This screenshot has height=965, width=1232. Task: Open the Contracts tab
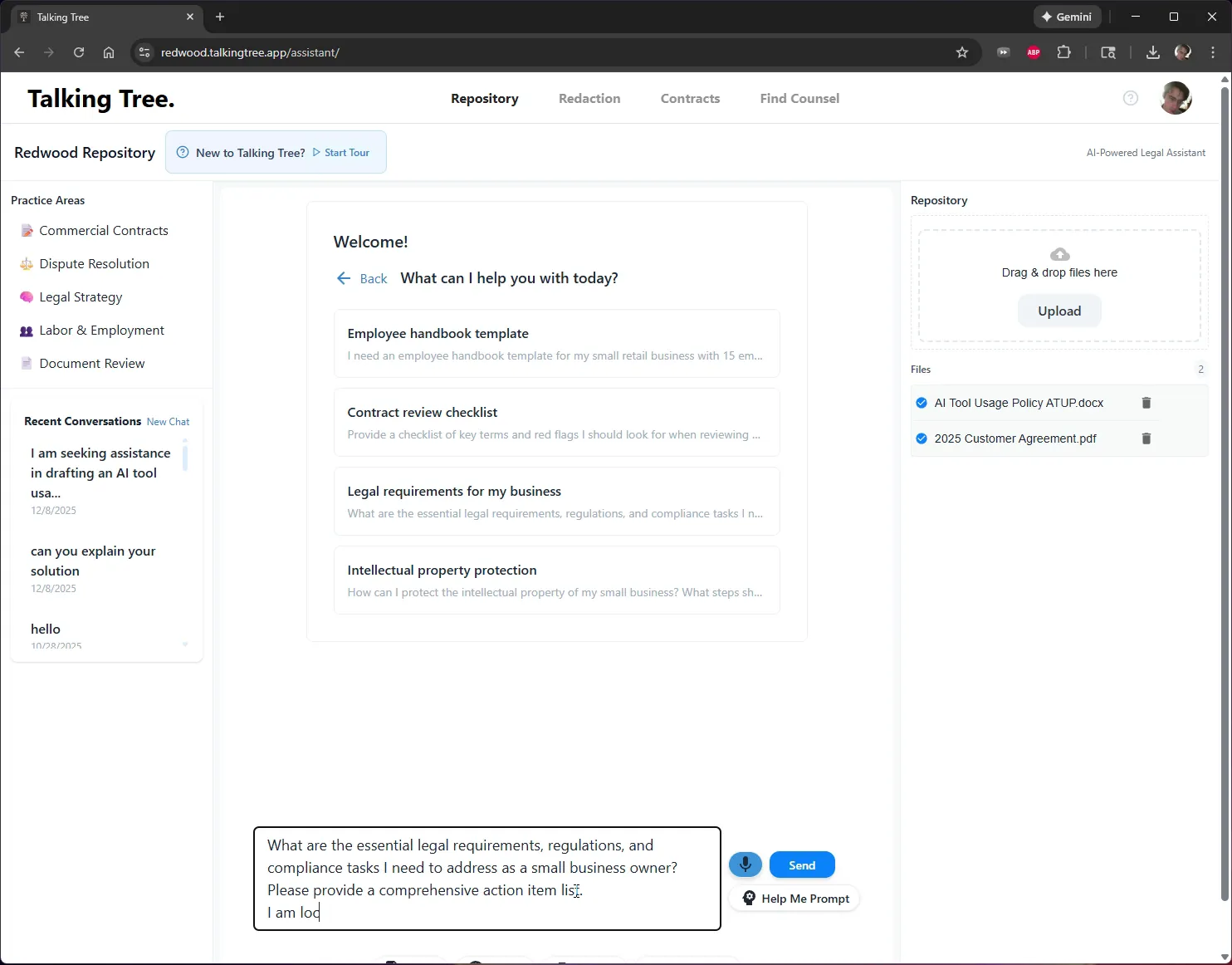coord(690,98)
